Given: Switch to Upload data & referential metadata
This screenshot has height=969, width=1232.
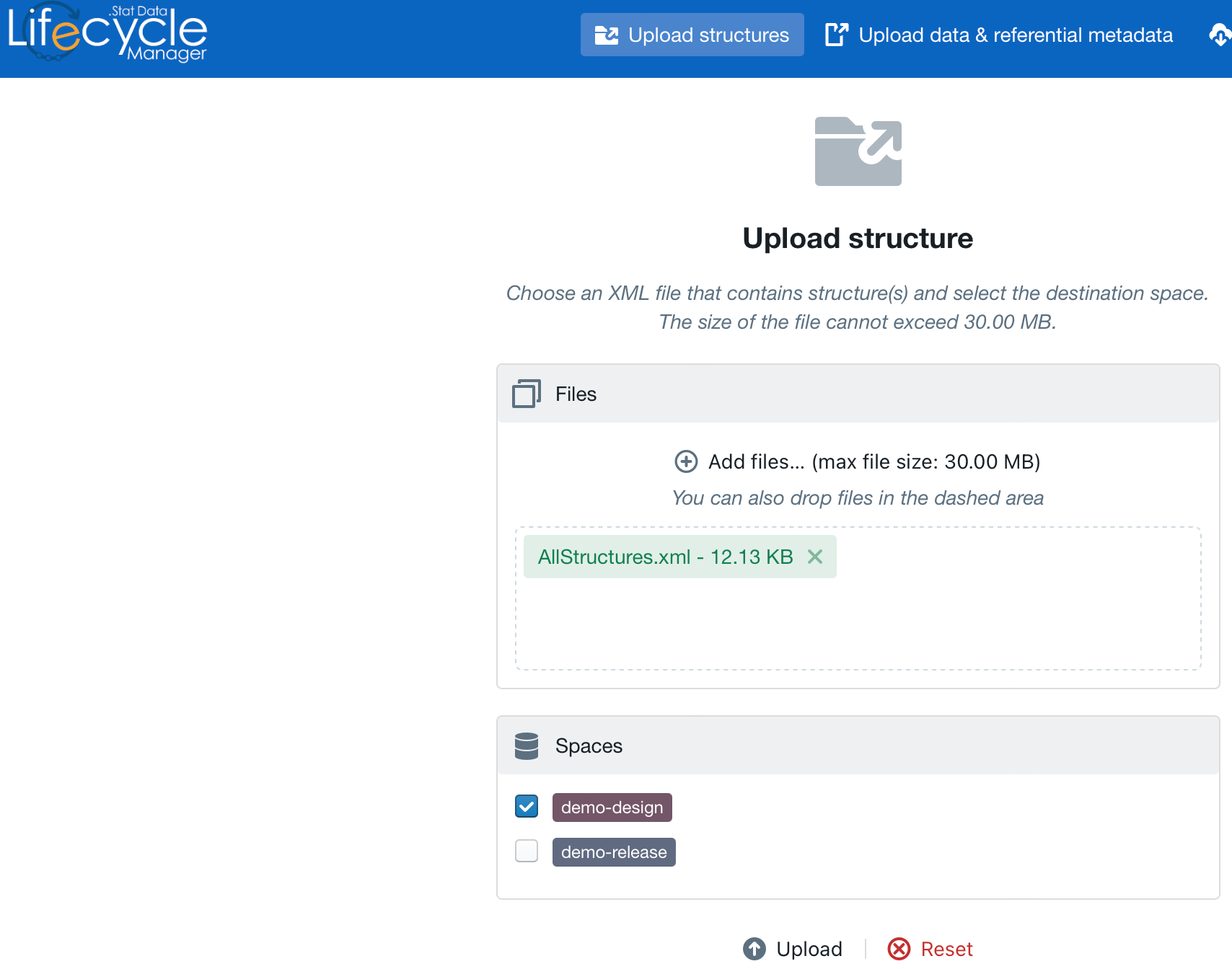Looking at the screenshot, I should click(1015, 35).
